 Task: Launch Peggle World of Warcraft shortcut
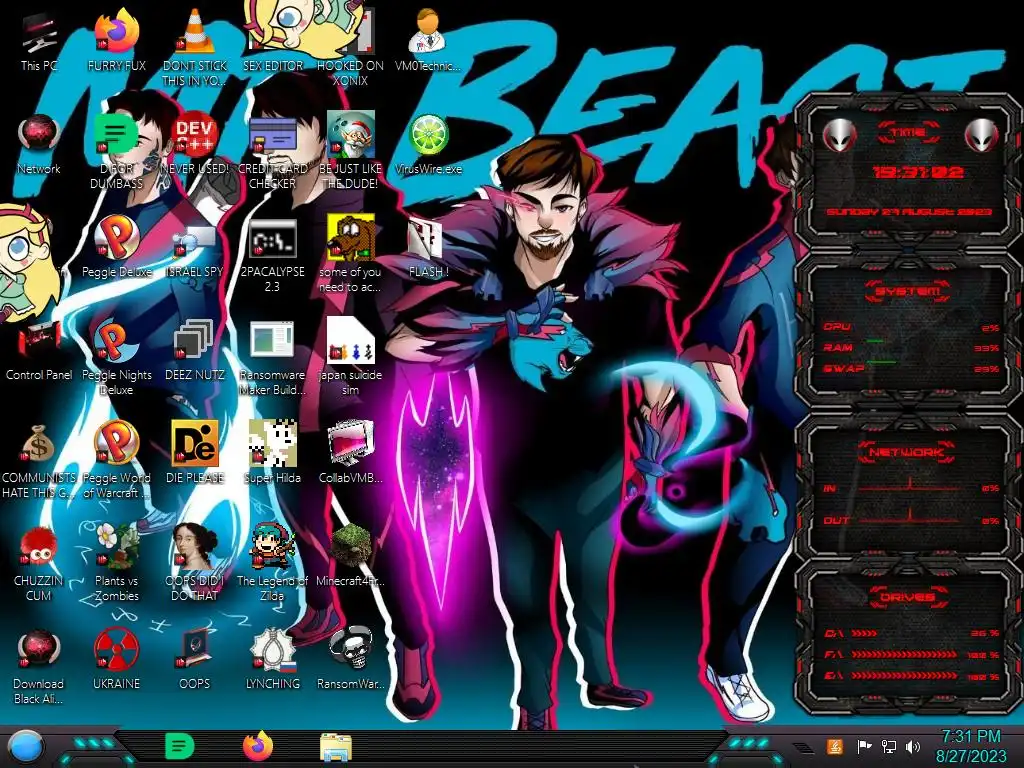pyautogui.click(x=116, y=445)
